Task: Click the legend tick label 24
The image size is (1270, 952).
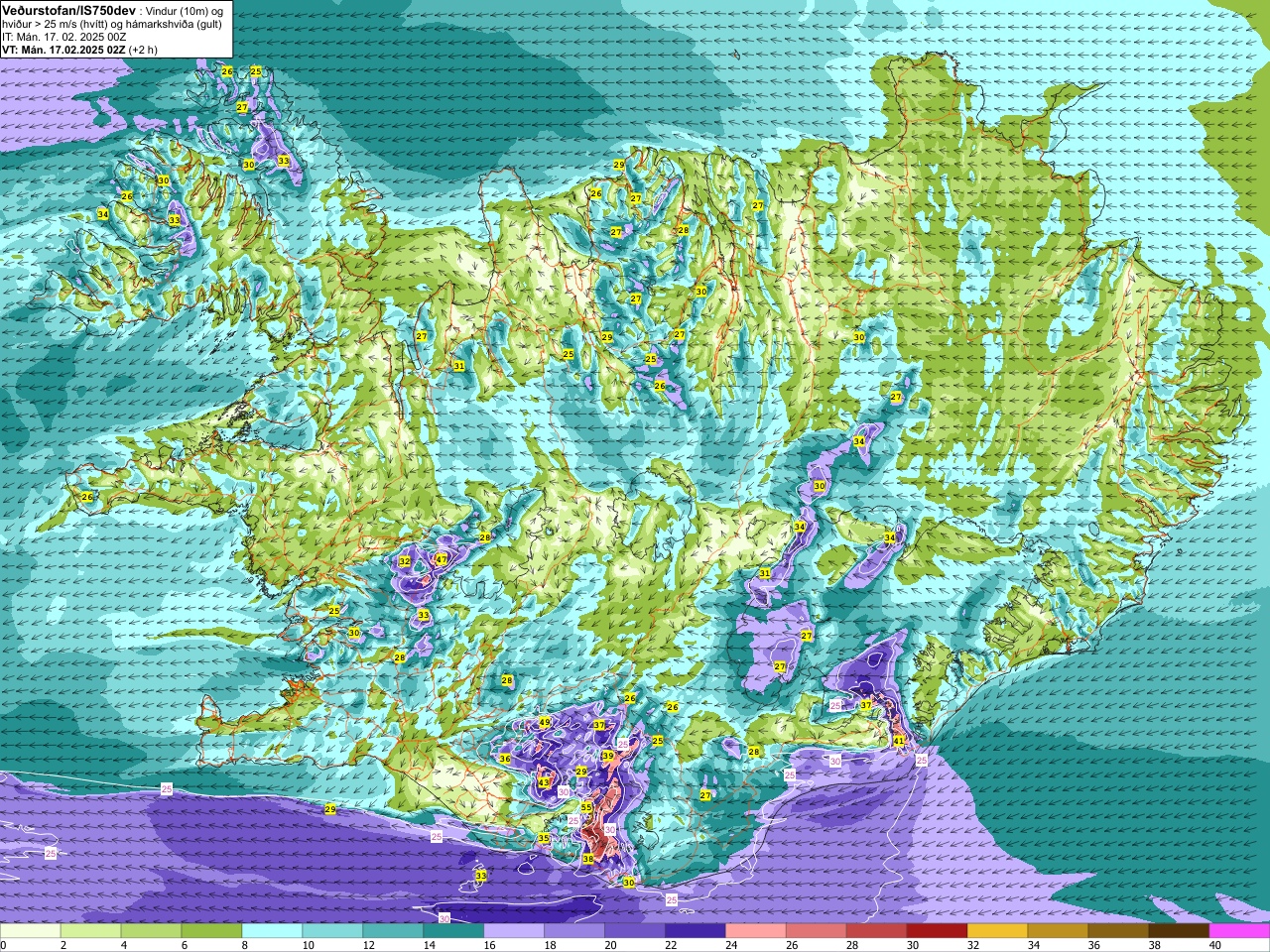Action: click(731, 945)
